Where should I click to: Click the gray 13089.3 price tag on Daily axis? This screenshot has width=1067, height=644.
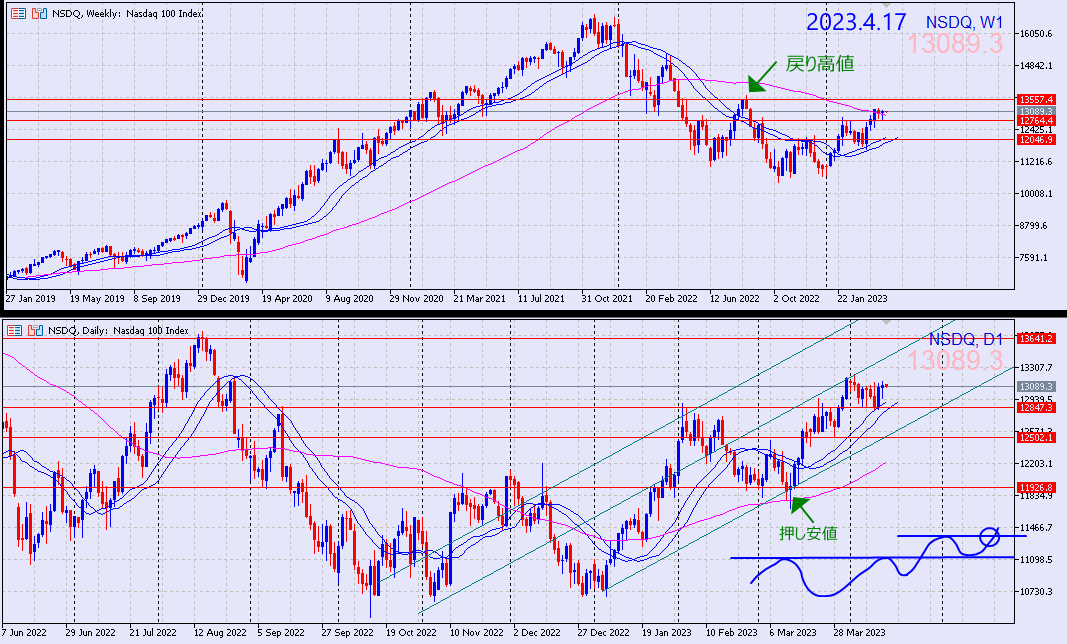[x=1036, y=387]
